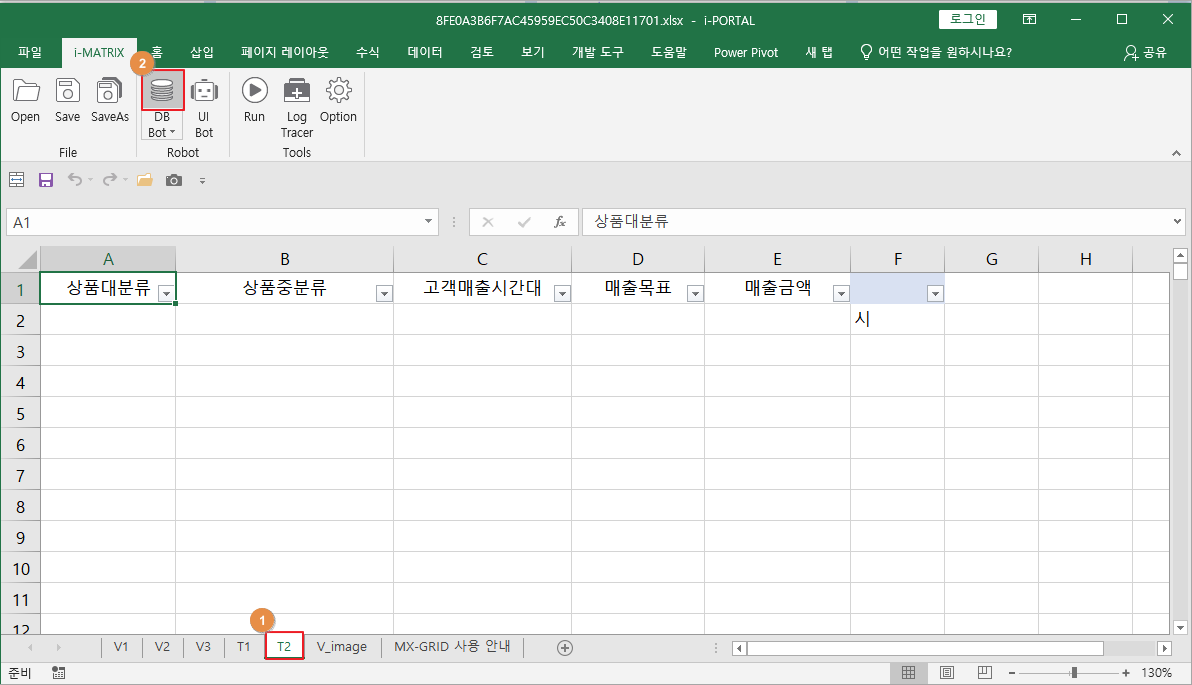The width and height of the screenshot is (1192, 685).
Task: Click the 로그인 button
Action: [967, 20]
